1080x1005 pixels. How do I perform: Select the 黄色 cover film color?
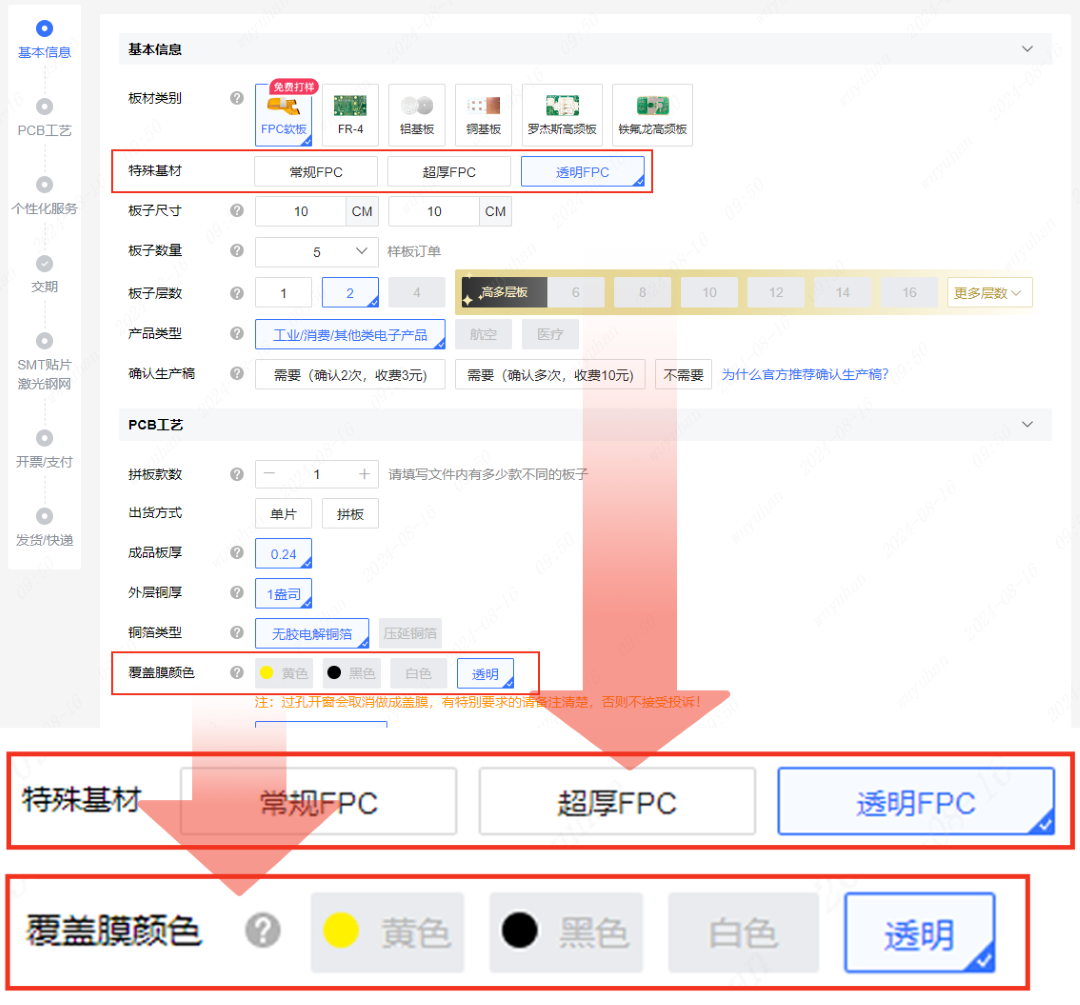284,673
